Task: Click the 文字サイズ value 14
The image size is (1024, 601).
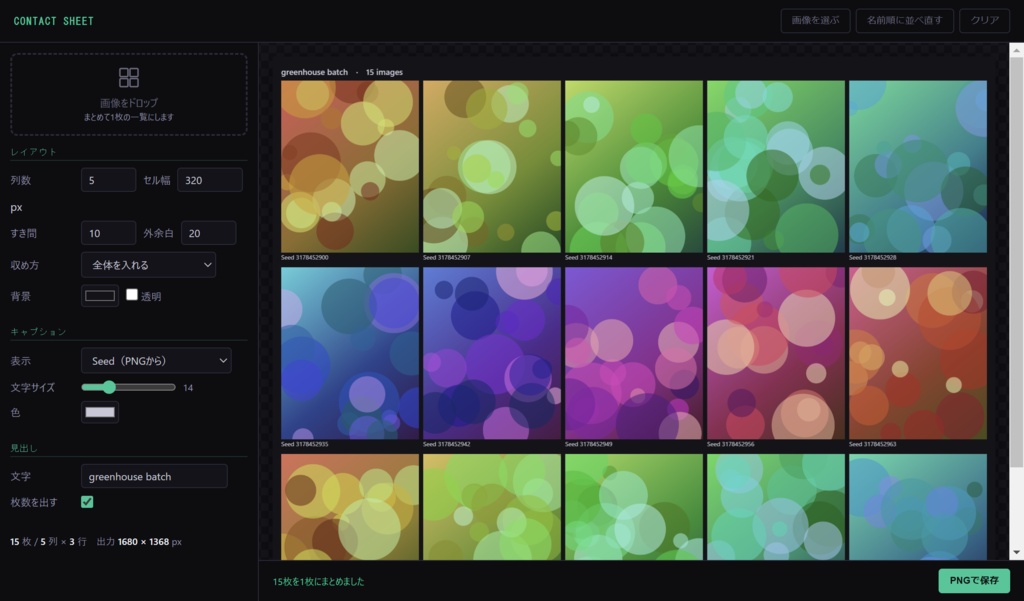Action: coord(188,387)
